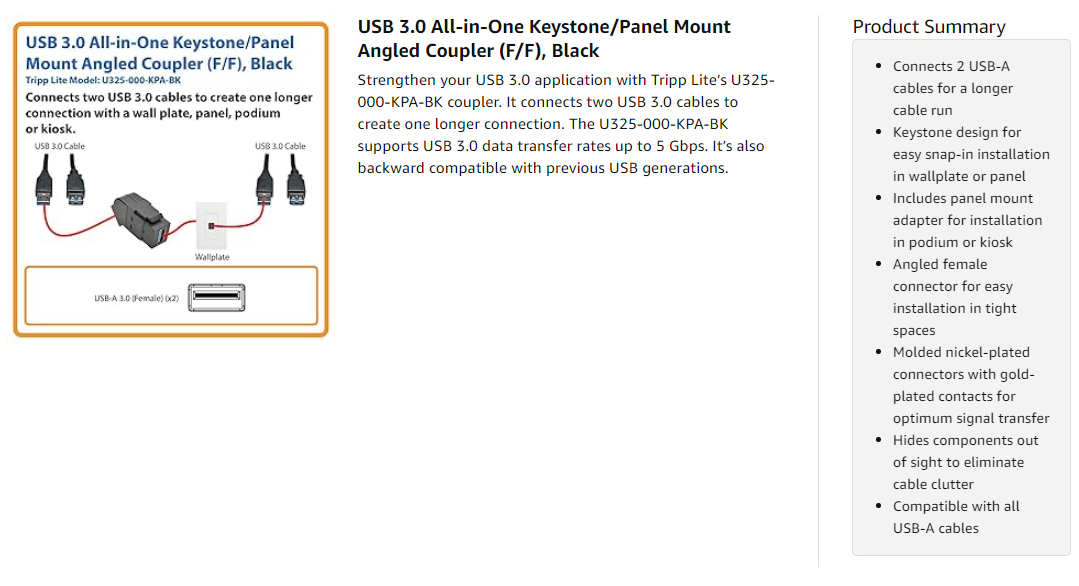Image resolution: width=1079 pixels, height=586 pixels.
Task: Click the "Includes panel mount adapter" bullet
Action: (x=966, y=220)
